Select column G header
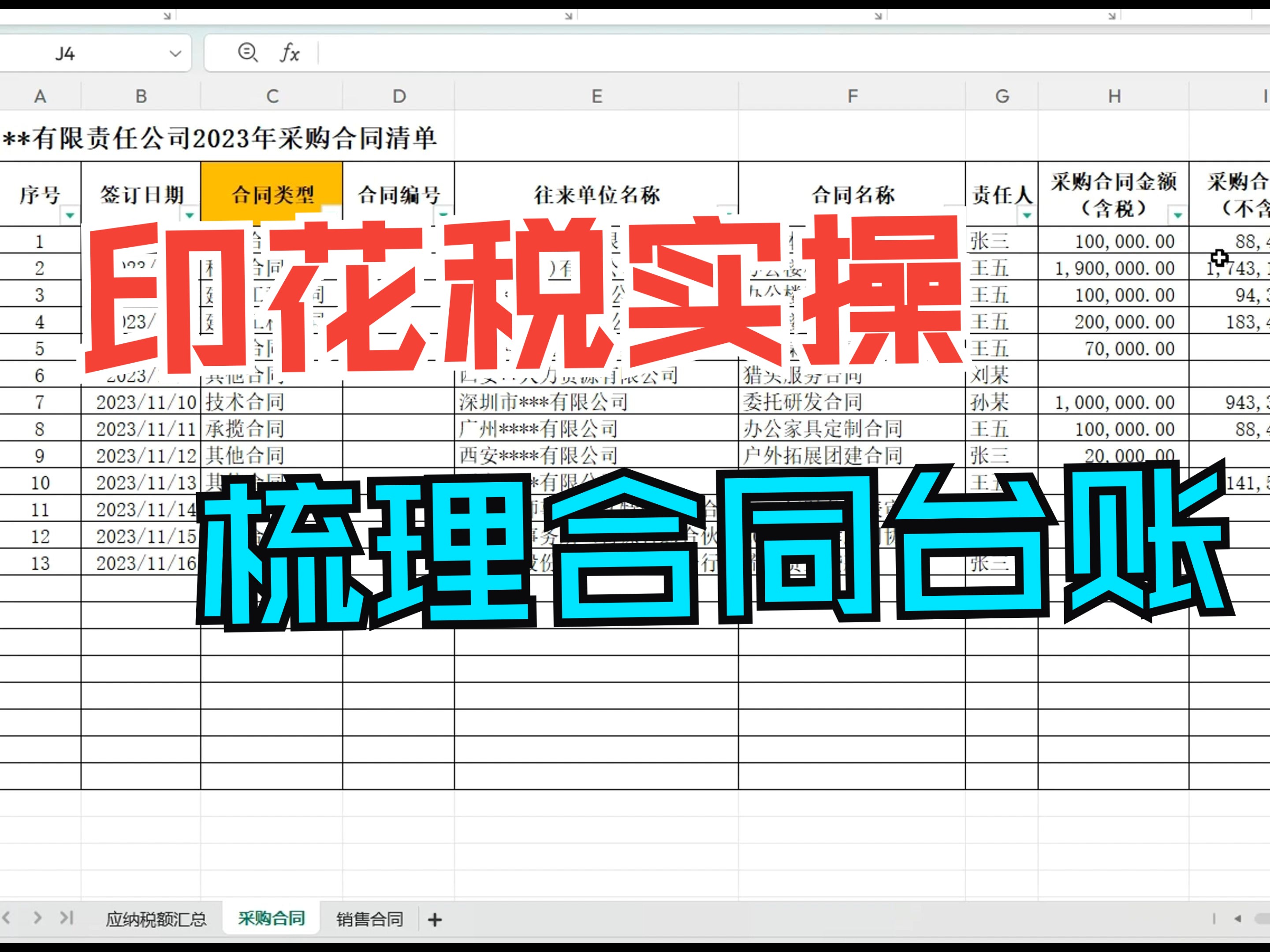 point(1002,96)
